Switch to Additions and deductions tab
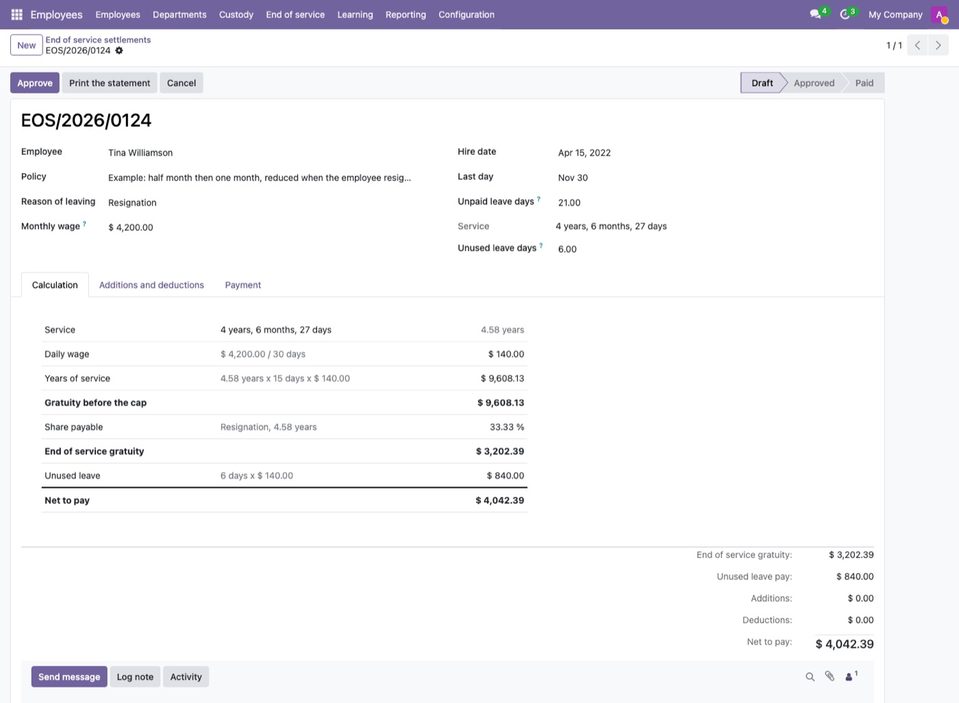 click(x=152, y=285)
